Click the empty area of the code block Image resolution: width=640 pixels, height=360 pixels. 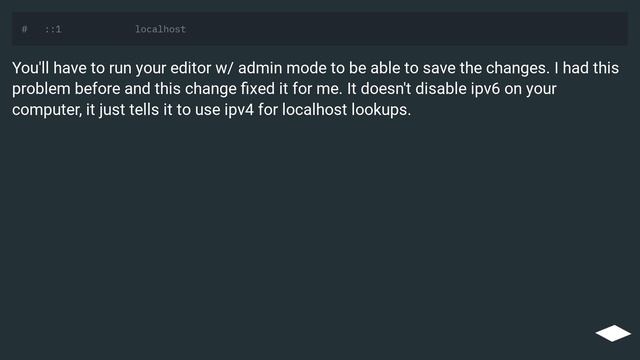[408, 29]
